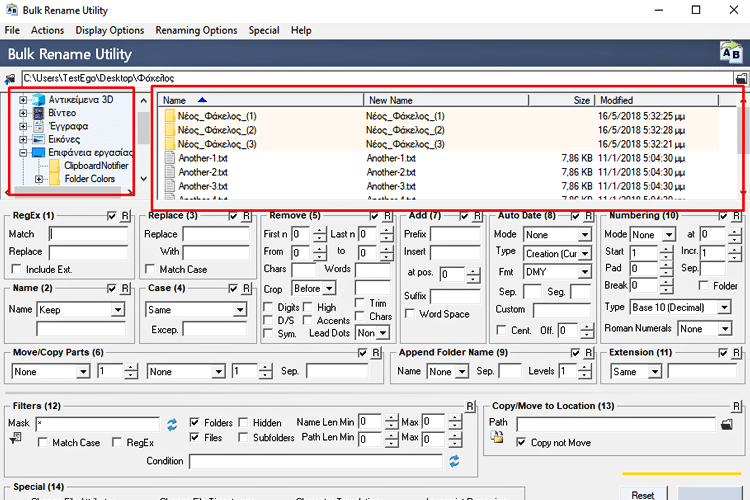The width and height of the screenshot is (750, 500).
Task: Reset Remove (5) with its R button
Action: pos(387,216)
